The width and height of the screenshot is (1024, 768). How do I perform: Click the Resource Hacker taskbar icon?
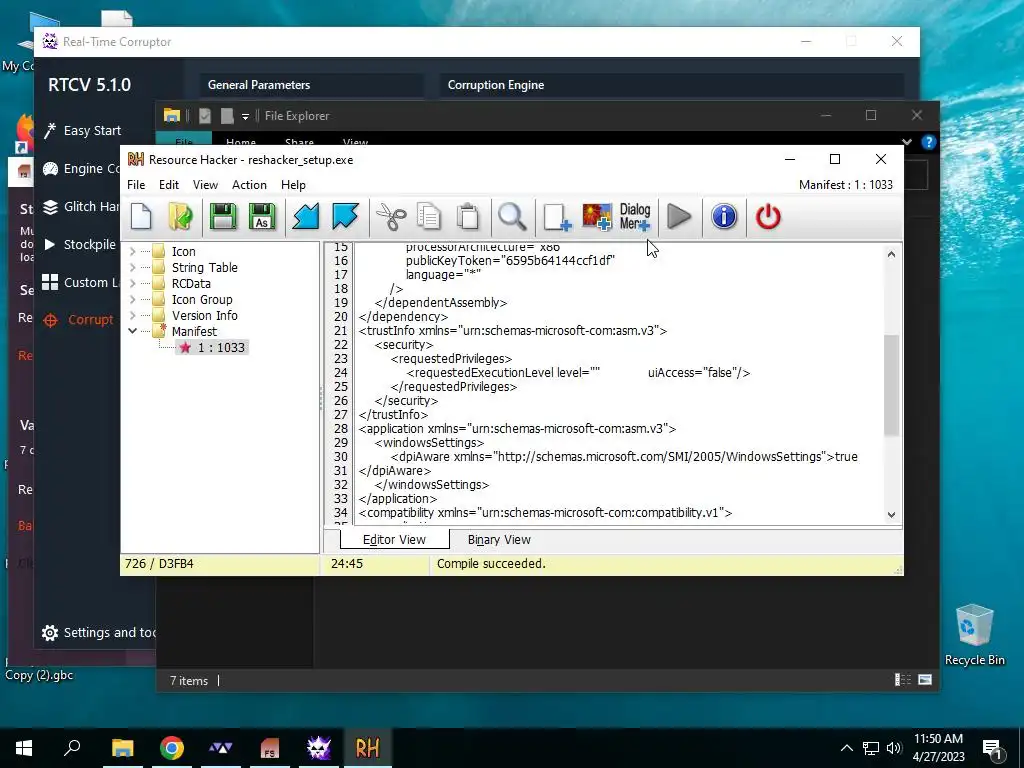tap(368, 748)
